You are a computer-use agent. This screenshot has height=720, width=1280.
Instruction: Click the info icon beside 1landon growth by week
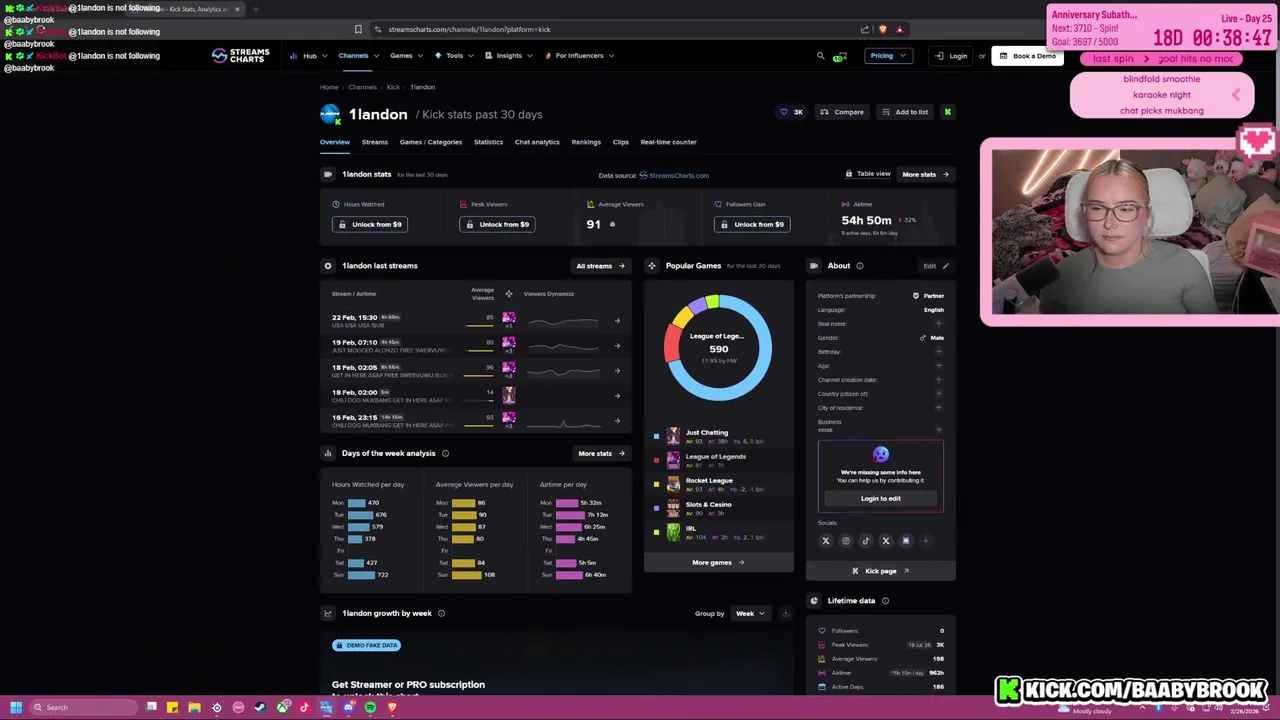click(441, 613)
